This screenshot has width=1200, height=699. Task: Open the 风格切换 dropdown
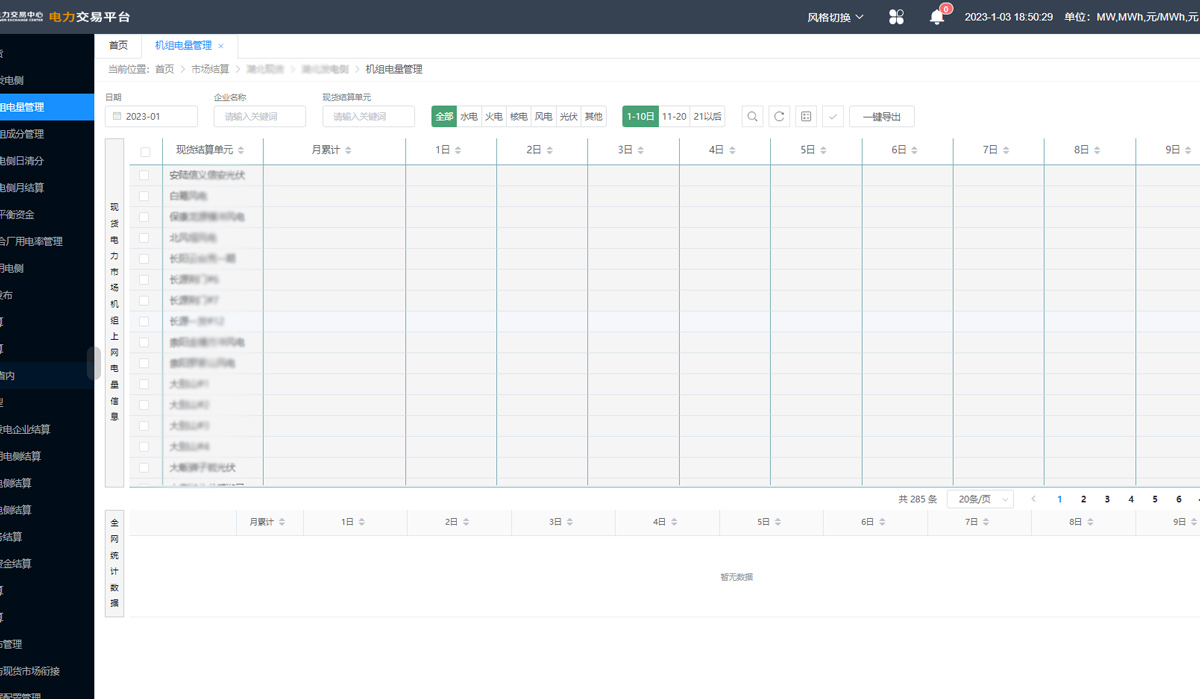836,17
